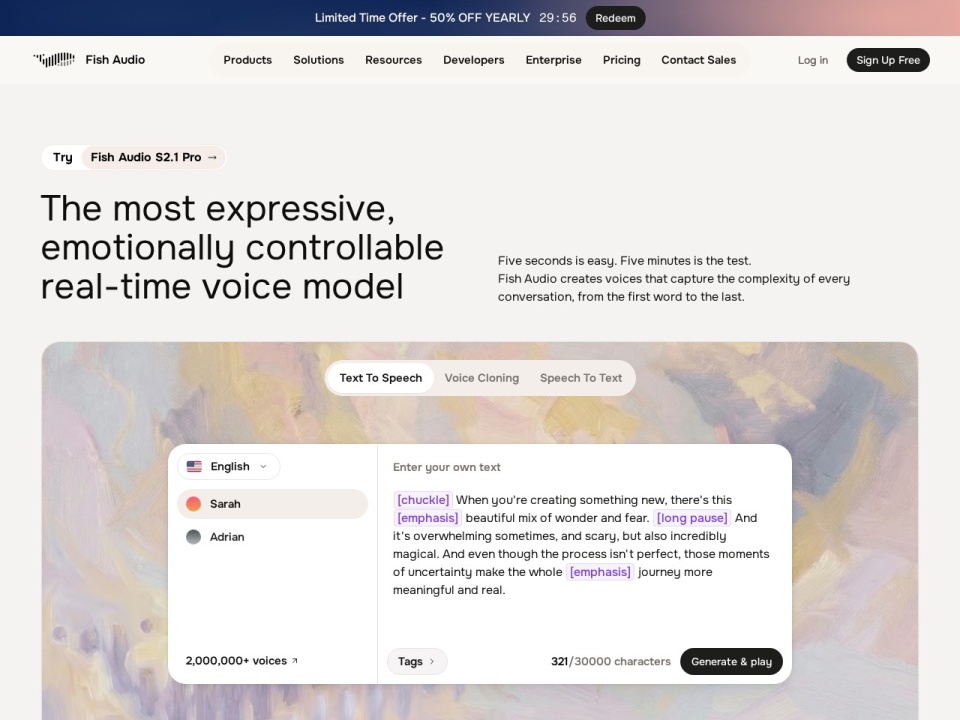Click the 'Enter your own text' label
This screenshot has width=960, height=720.
click(x=446, y=467)
